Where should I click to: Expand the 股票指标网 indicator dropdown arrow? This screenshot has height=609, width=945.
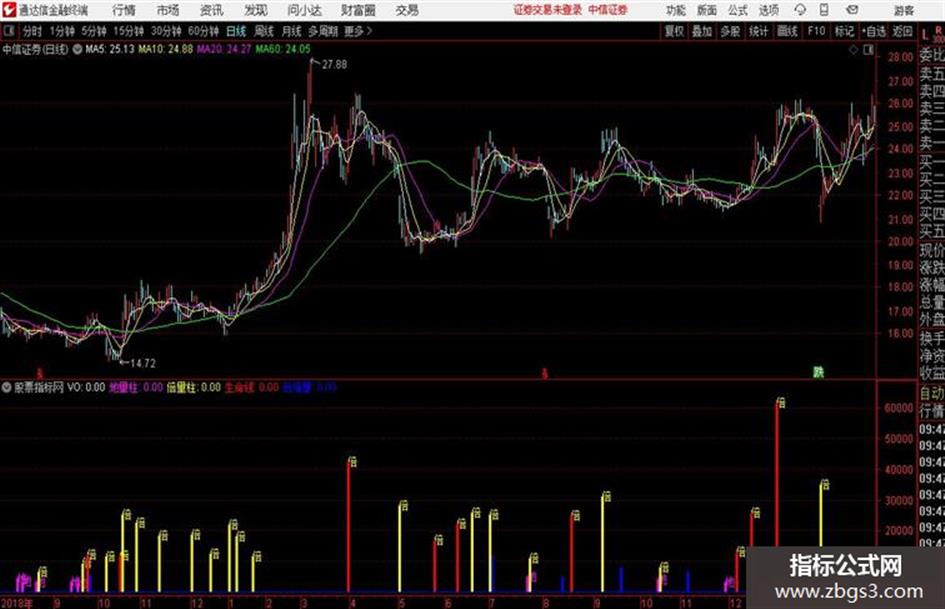pyautogui.click(x=7, y=387)
